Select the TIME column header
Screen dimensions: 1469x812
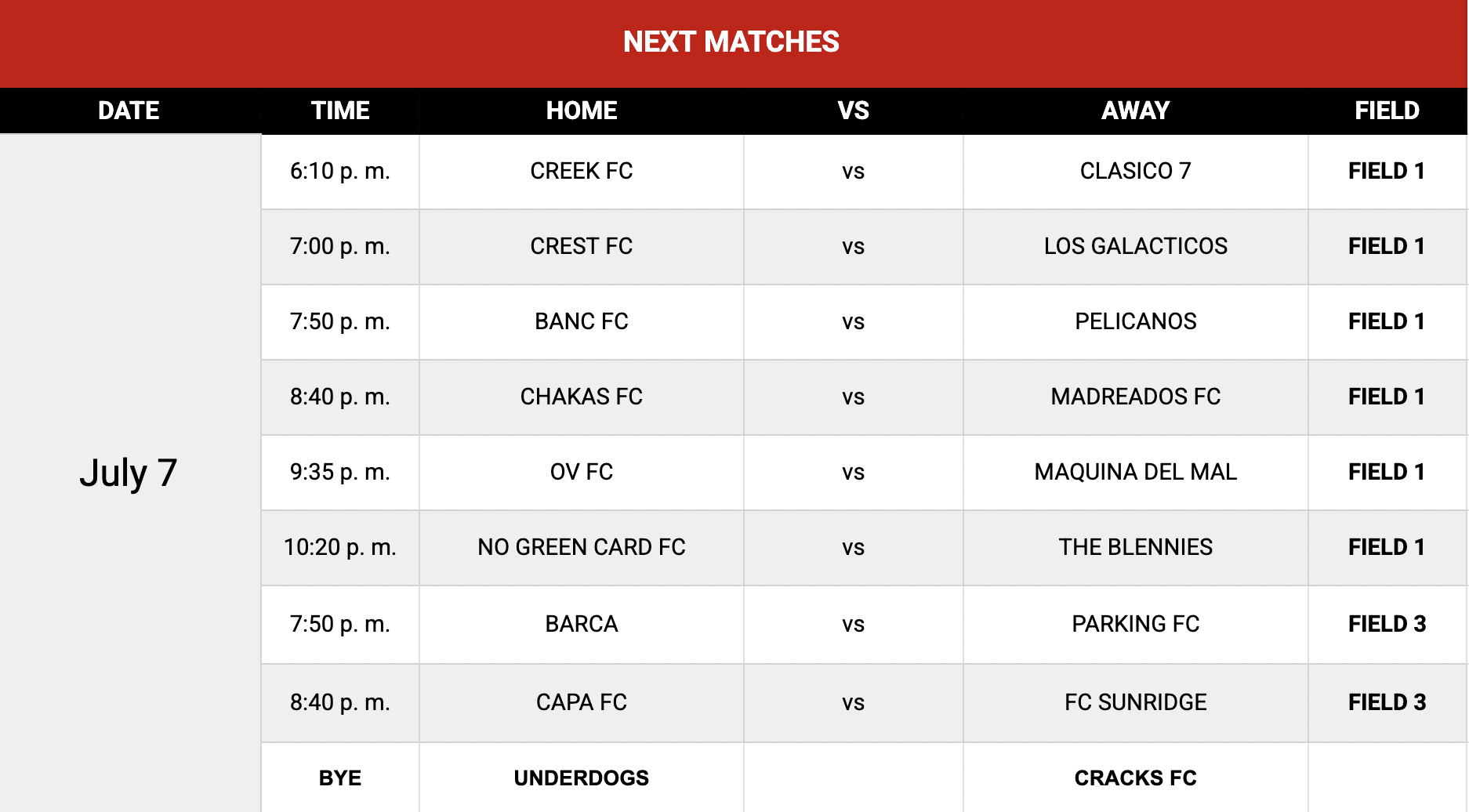pyautogui.click(x=340, y=111)
